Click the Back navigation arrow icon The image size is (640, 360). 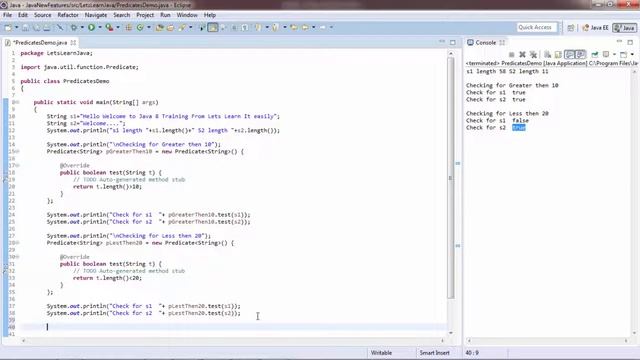(305, 27)
